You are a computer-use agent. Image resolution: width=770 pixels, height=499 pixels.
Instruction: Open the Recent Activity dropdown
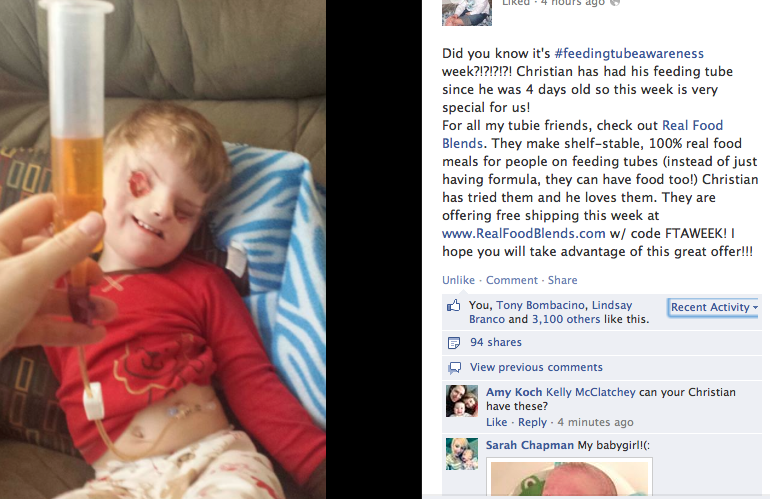click(714, 307)
